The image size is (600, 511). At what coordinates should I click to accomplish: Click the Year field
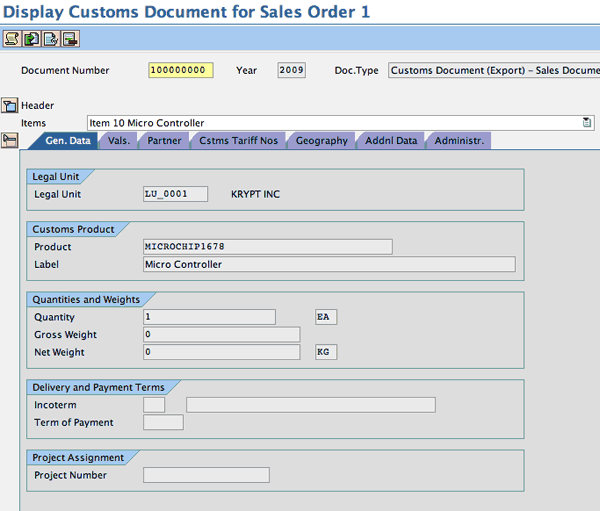pyautogui.click(x=292, y=71)
